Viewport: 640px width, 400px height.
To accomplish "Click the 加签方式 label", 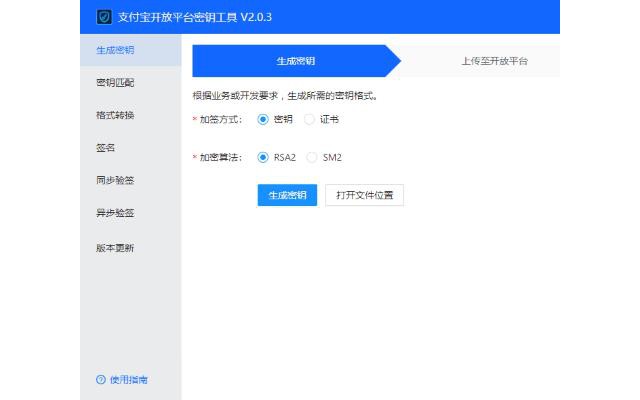I will tap(221, 120).
